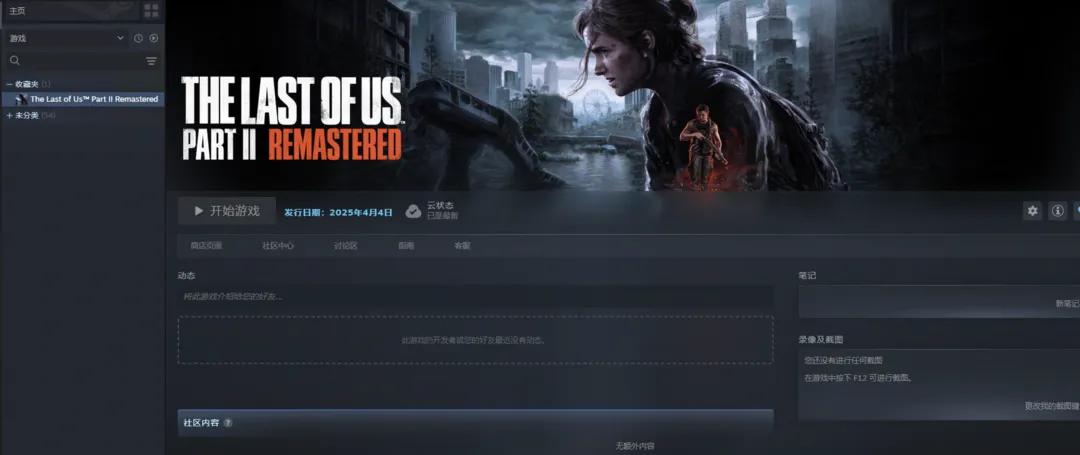Collapse the 收藏夹 category
Viewport: 1080px width, 455px height.
point(9,84)
